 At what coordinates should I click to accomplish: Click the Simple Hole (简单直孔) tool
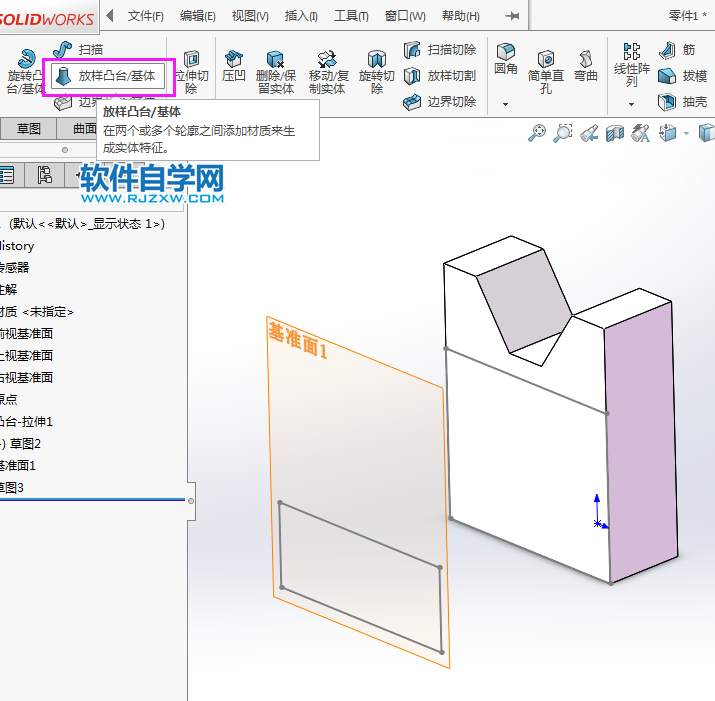coord(546,72)
